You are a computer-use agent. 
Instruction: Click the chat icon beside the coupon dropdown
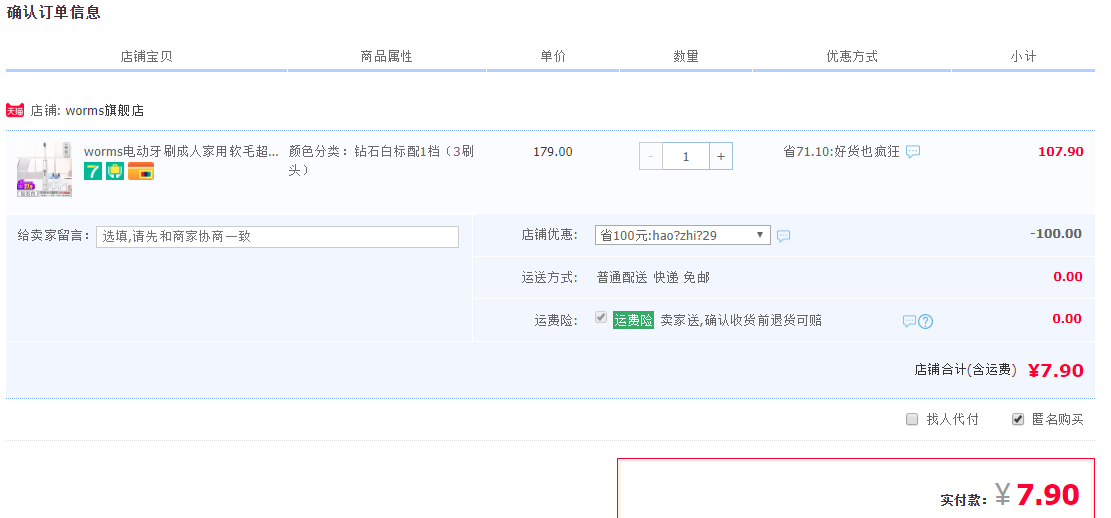click(x=783, y=236)
